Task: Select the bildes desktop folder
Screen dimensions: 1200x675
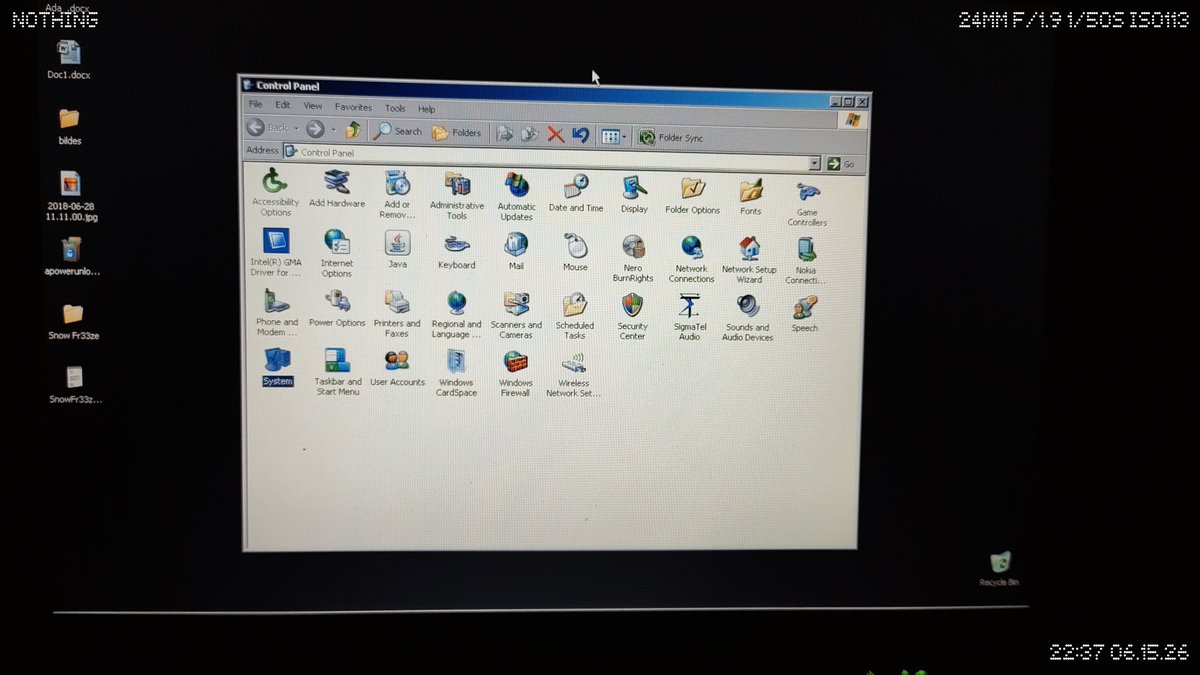Action: (x=70, y=126)
